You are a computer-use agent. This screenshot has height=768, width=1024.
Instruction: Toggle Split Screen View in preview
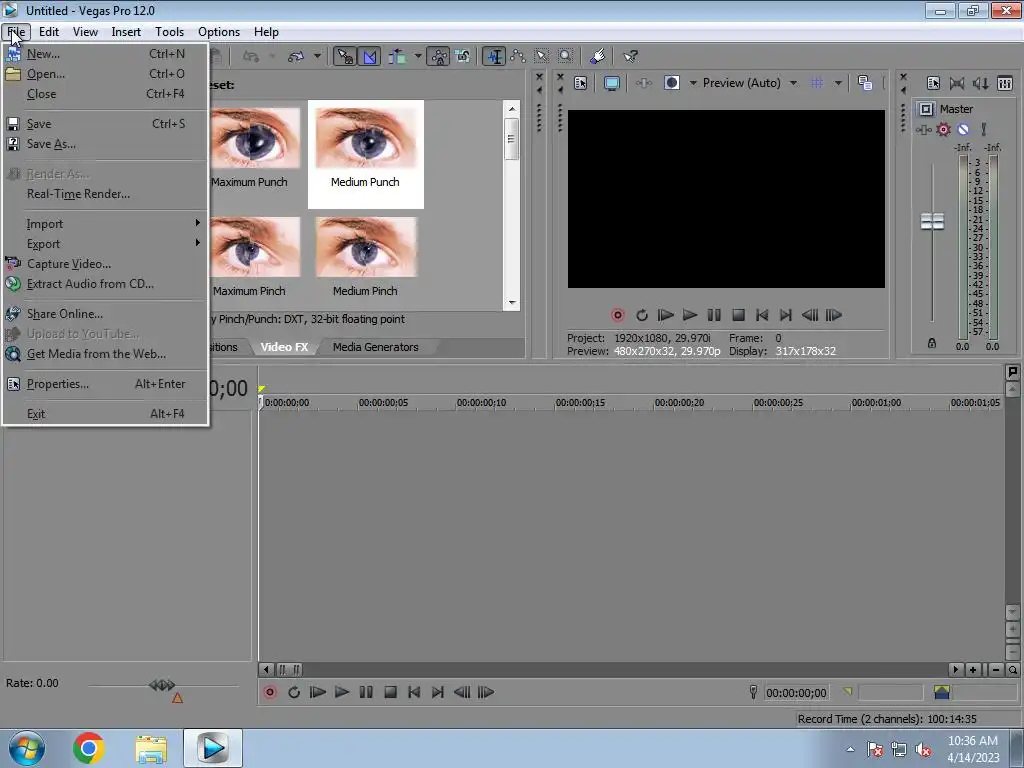[x=672, y=83]
